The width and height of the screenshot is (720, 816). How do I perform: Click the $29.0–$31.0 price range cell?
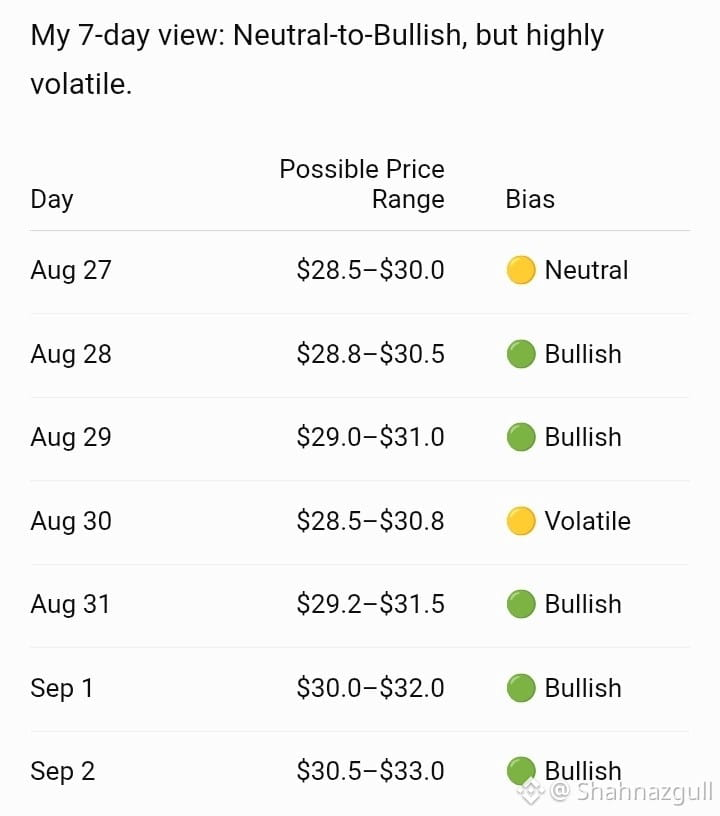click(x=370, y=437)
